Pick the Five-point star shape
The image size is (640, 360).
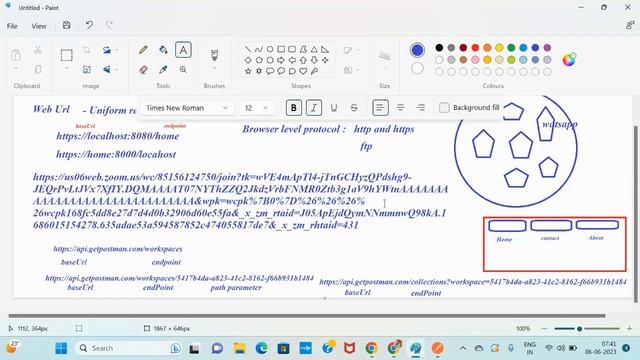(x=248, y=71)
